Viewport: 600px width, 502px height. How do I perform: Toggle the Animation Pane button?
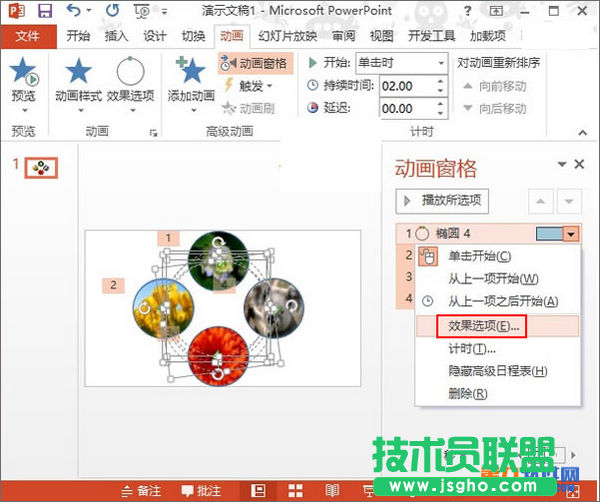point(255,63)
